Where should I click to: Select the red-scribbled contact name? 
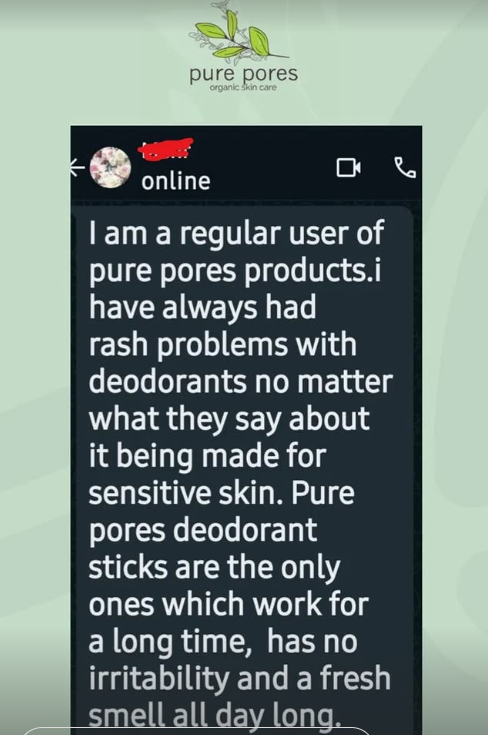click(165, 149)
